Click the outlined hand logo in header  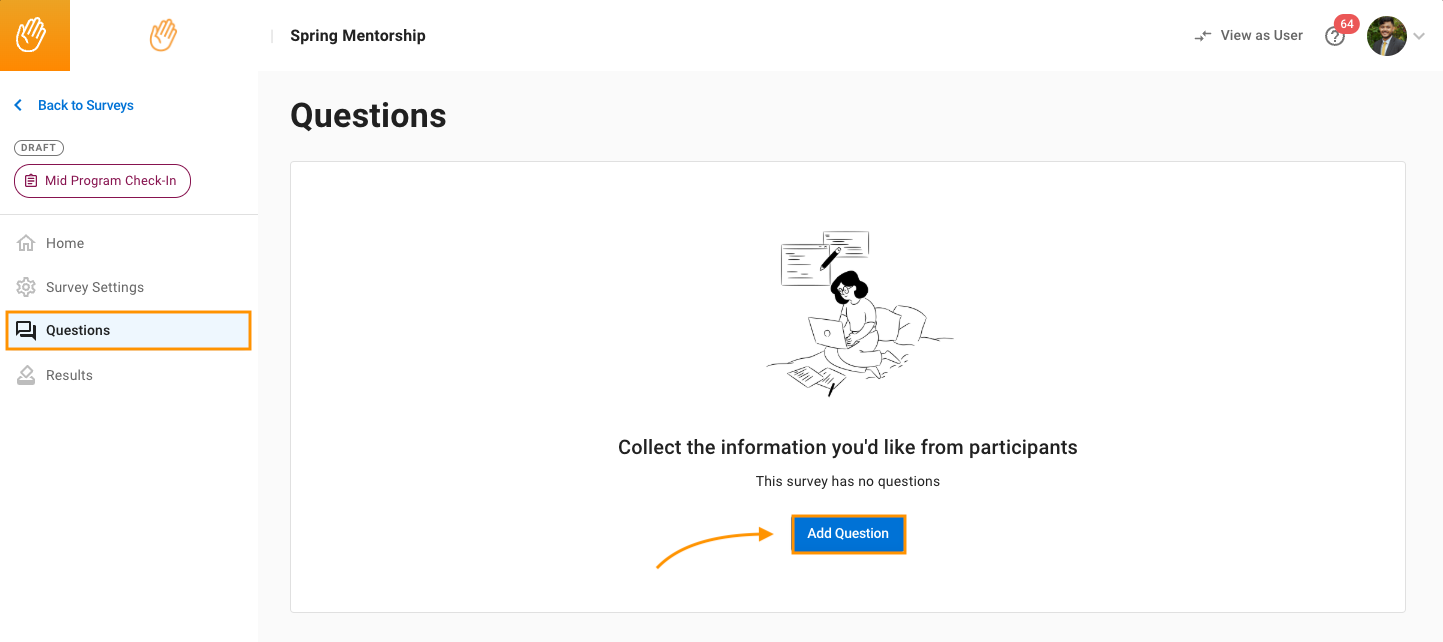click(x=163, y=36)
